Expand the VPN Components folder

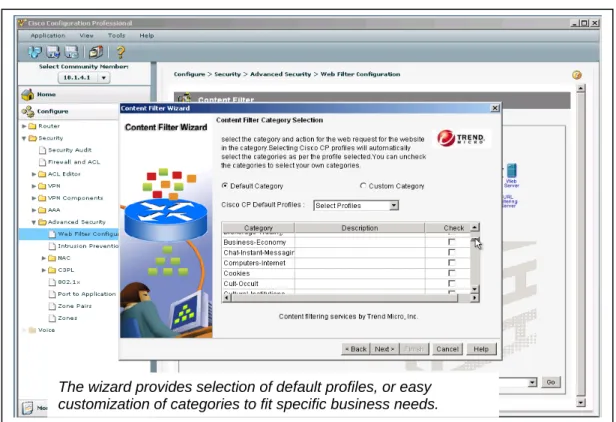tap(34, 198)
